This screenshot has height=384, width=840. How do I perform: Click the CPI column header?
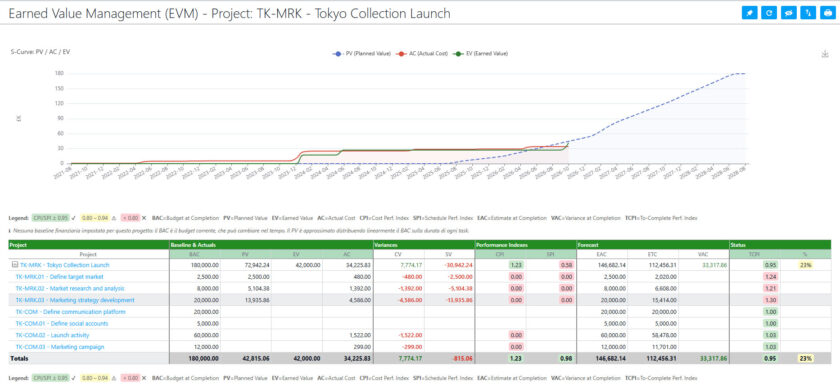pyautogui.click(x=500, y=254)
